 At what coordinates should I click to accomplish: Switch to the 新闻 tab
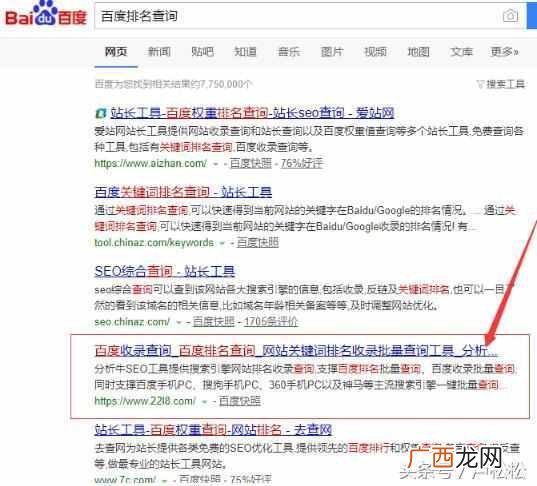[159, 52]
